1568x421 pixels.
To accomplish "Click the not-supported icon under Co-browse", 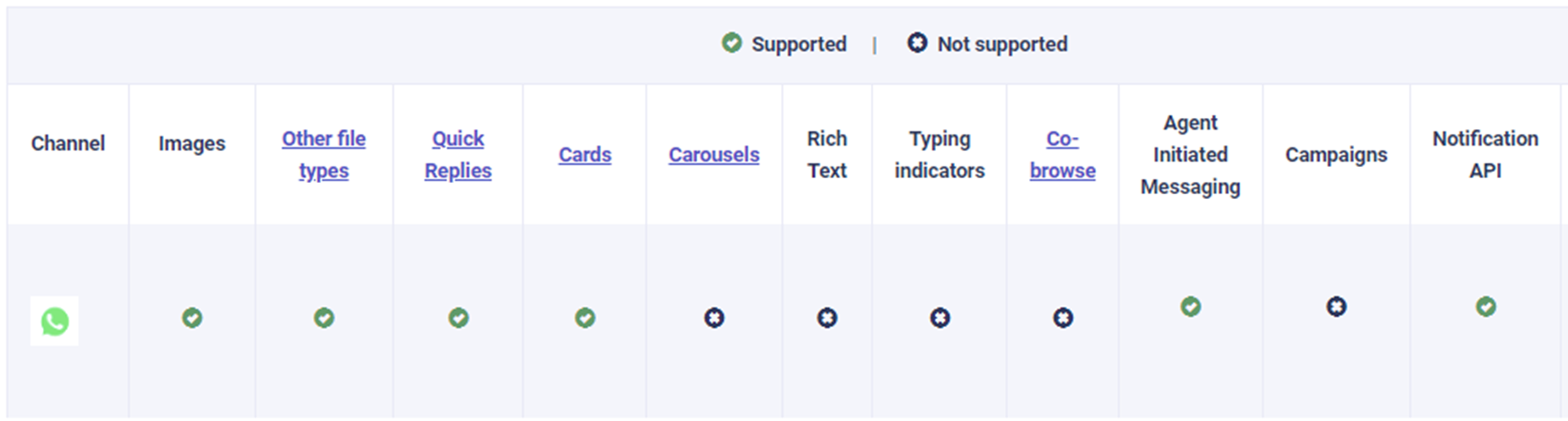I will pos(1063,318).
